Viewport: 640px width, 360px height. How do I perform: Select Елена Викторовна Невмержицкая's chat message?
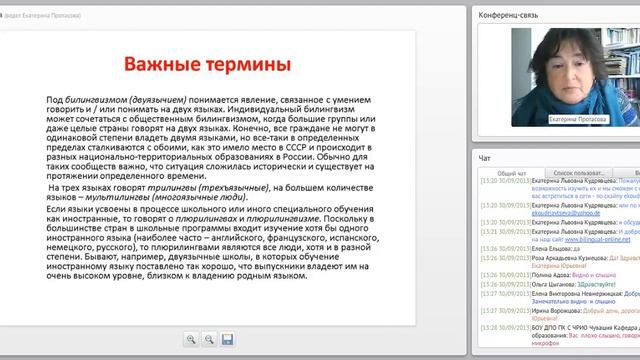[560, 298]
